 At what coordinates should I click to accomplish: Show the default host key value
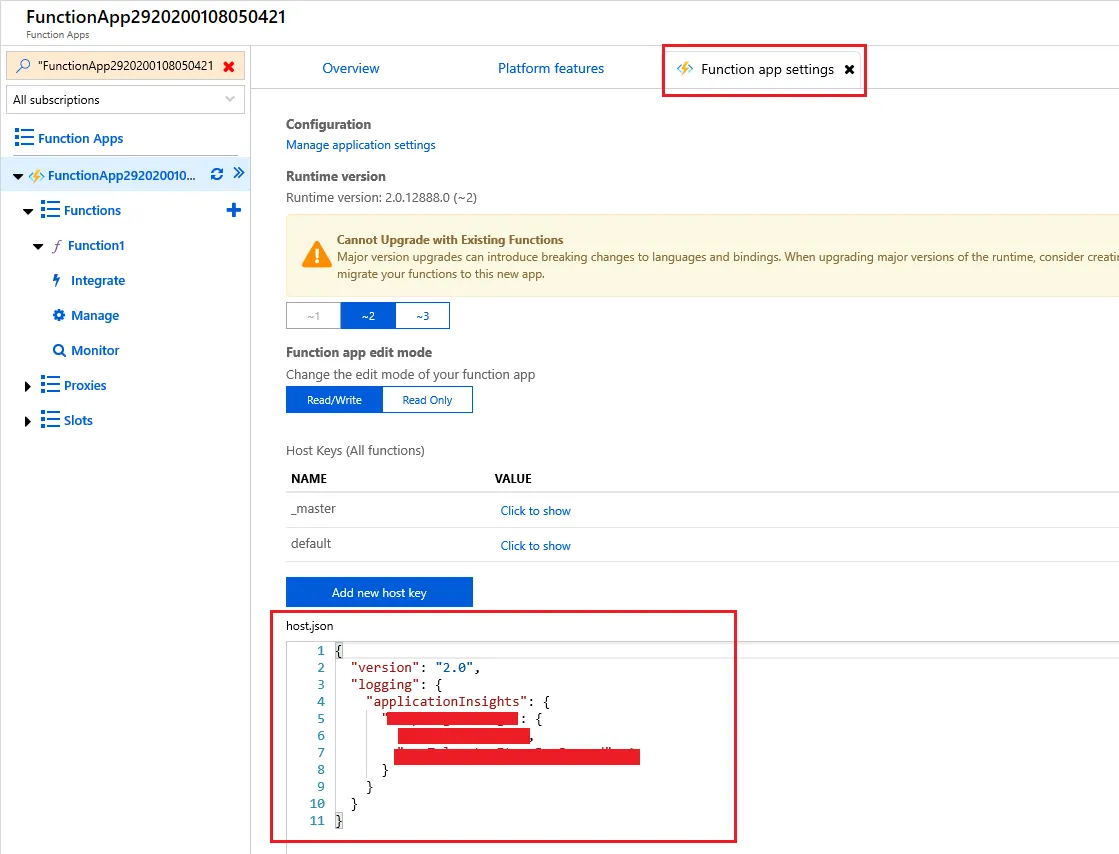pos(535,546)
